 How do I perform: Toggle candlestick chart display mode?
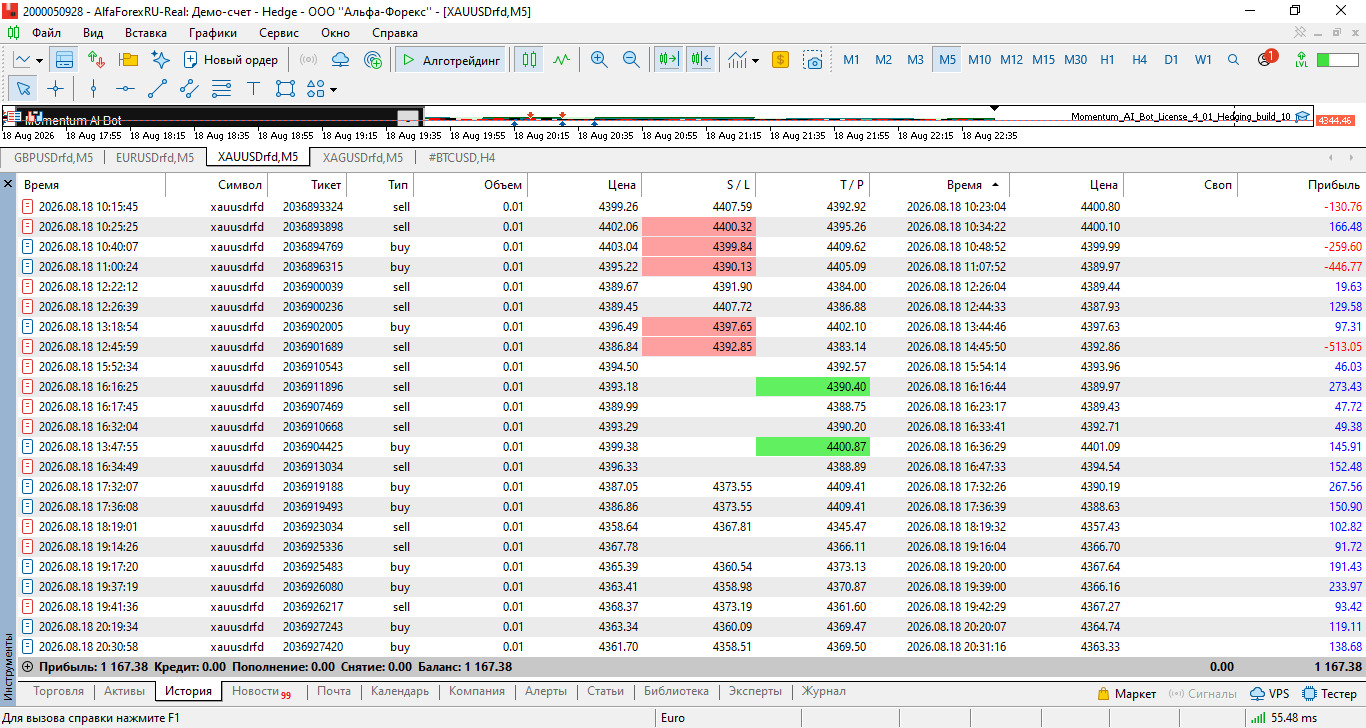click(530, 60)
